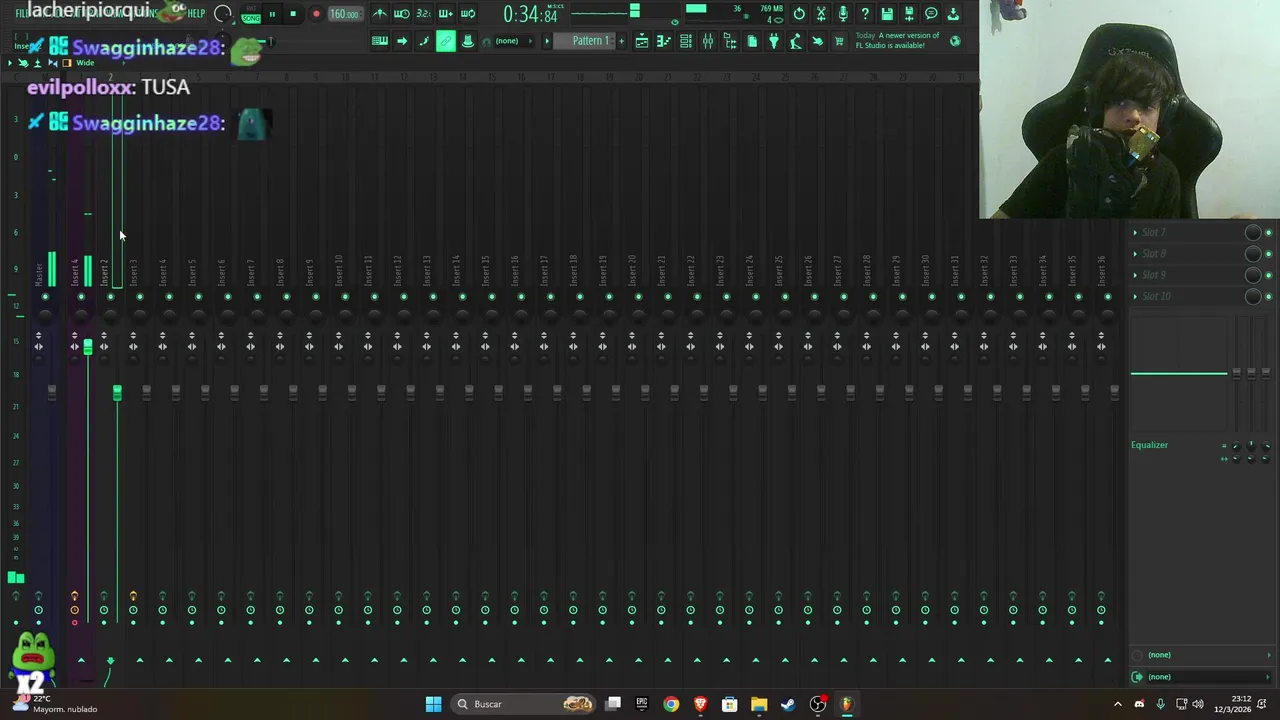Viewport: 1280px width, 720px height.
Task: Open Google Chrome from taskbar
Action: click(671, 704)
